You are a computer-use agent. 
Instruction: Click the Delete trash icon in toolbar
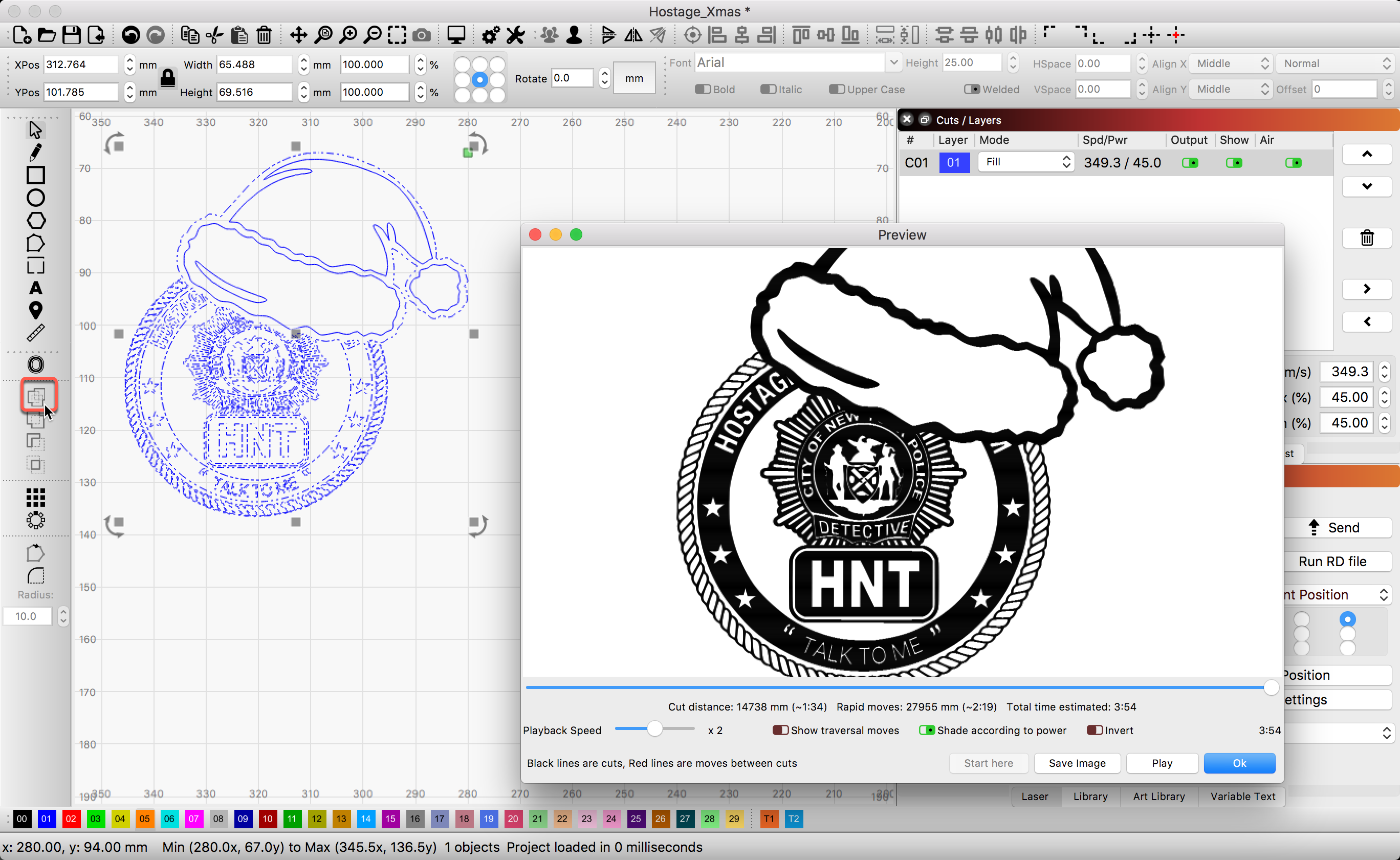tap(264, 35)
